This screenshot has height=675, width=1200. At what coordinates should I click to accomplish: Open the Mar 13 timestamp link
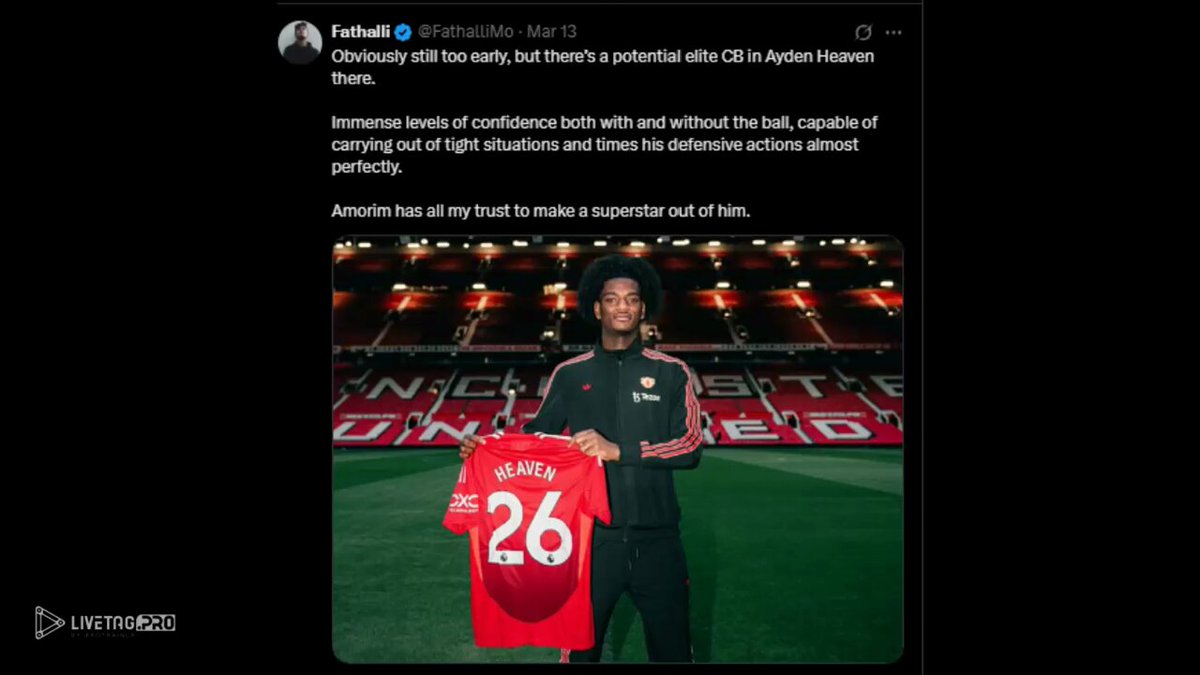click(x=551, y=32)
